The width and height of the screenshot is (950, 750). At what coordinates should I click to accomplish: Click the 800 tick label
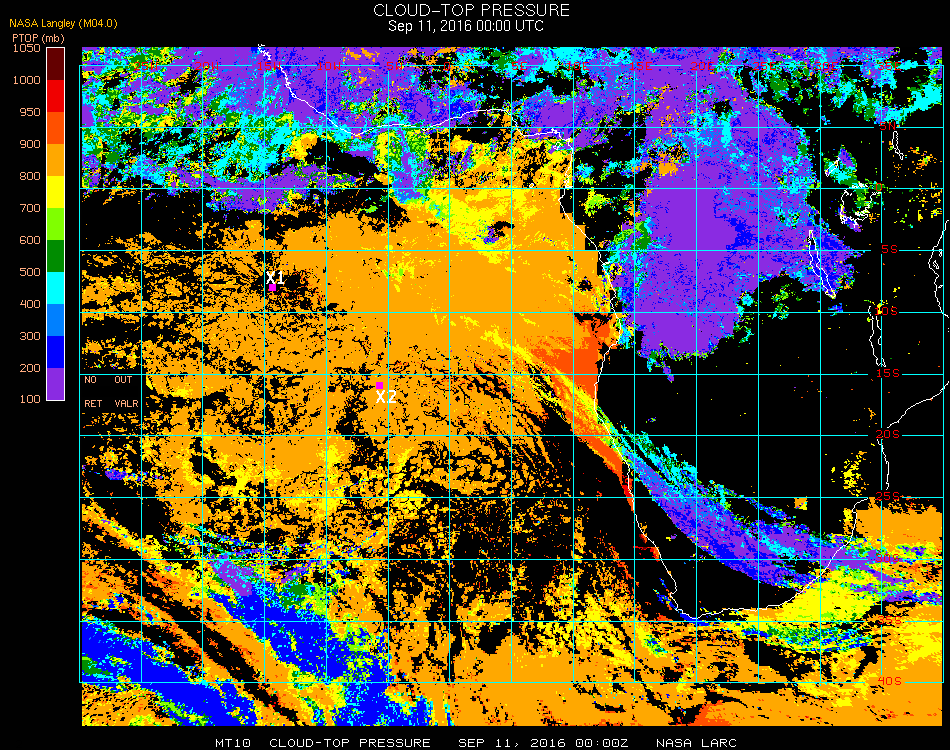pyautogui.click(x=30, y=176)
